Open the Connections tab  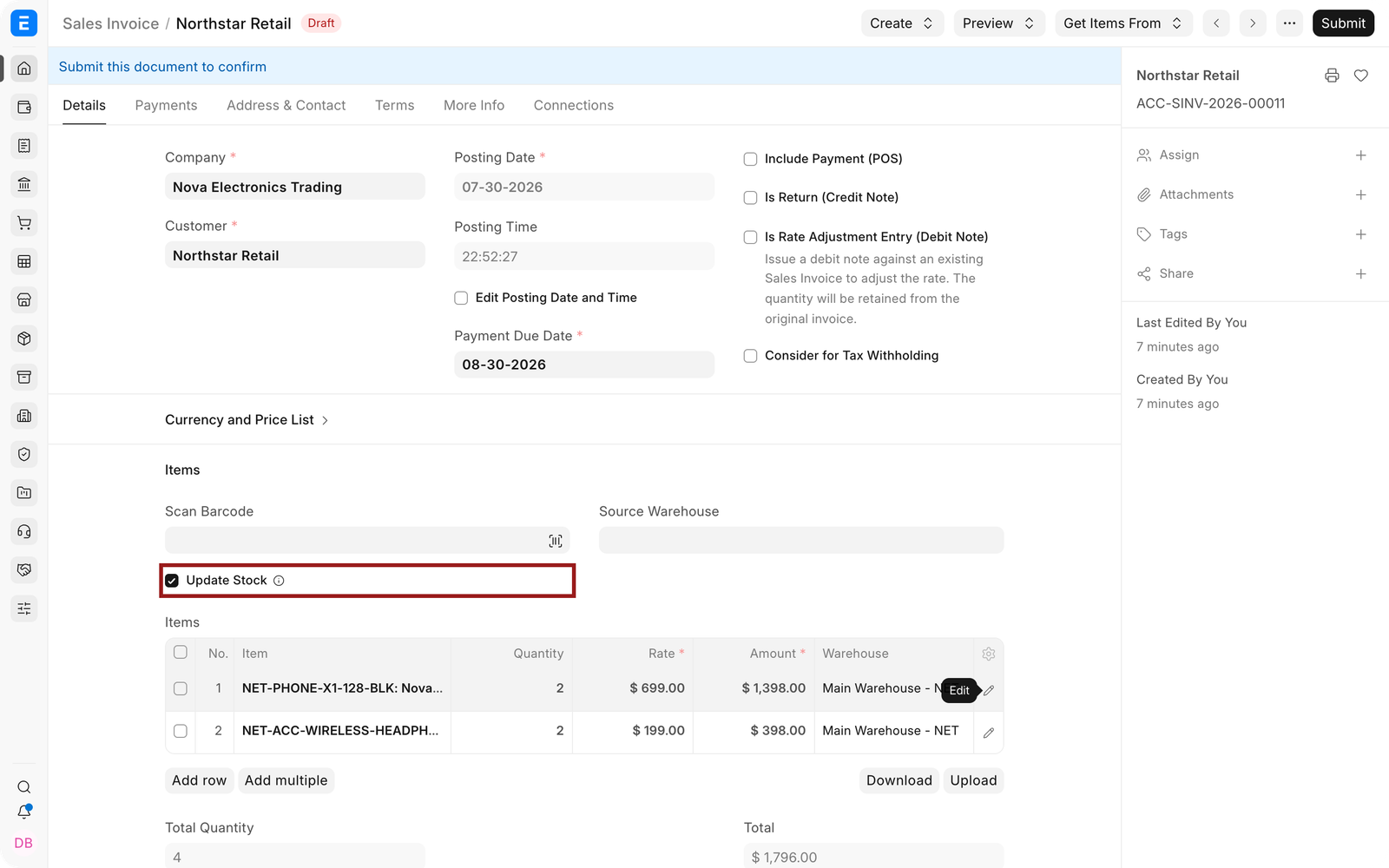(x=573, y=105)
